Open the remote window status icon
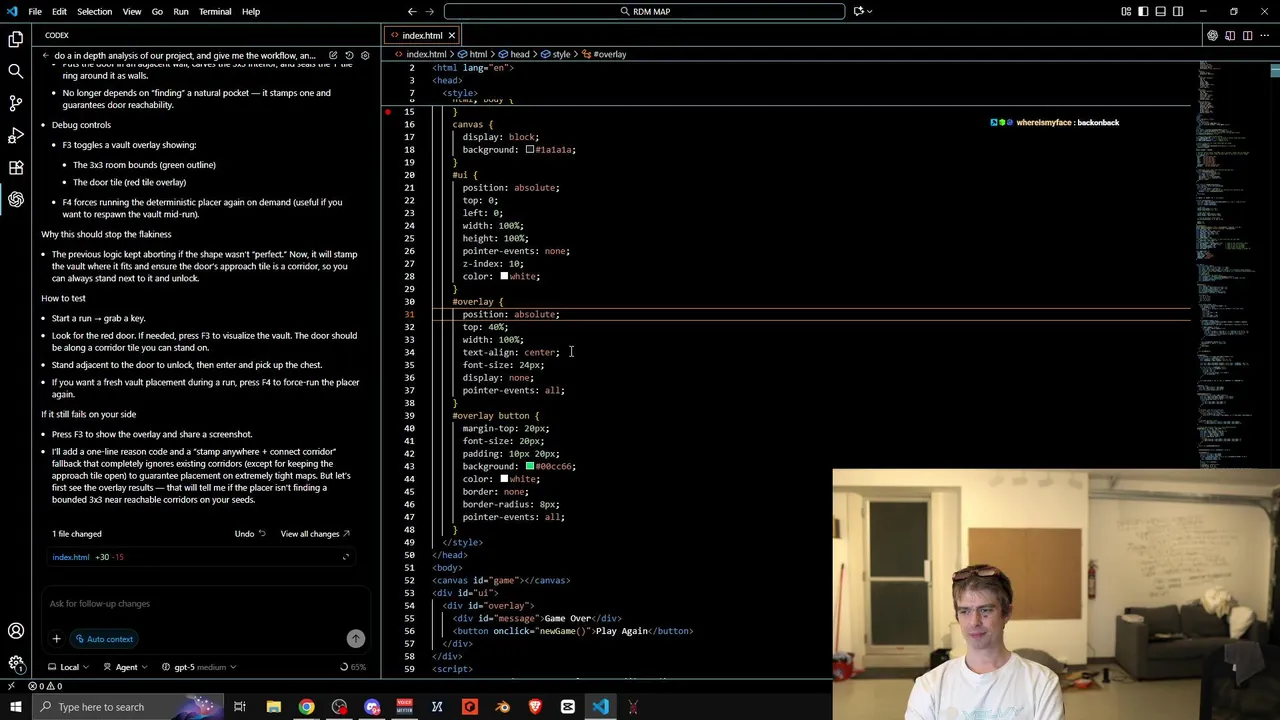 [x=11, y=686]
